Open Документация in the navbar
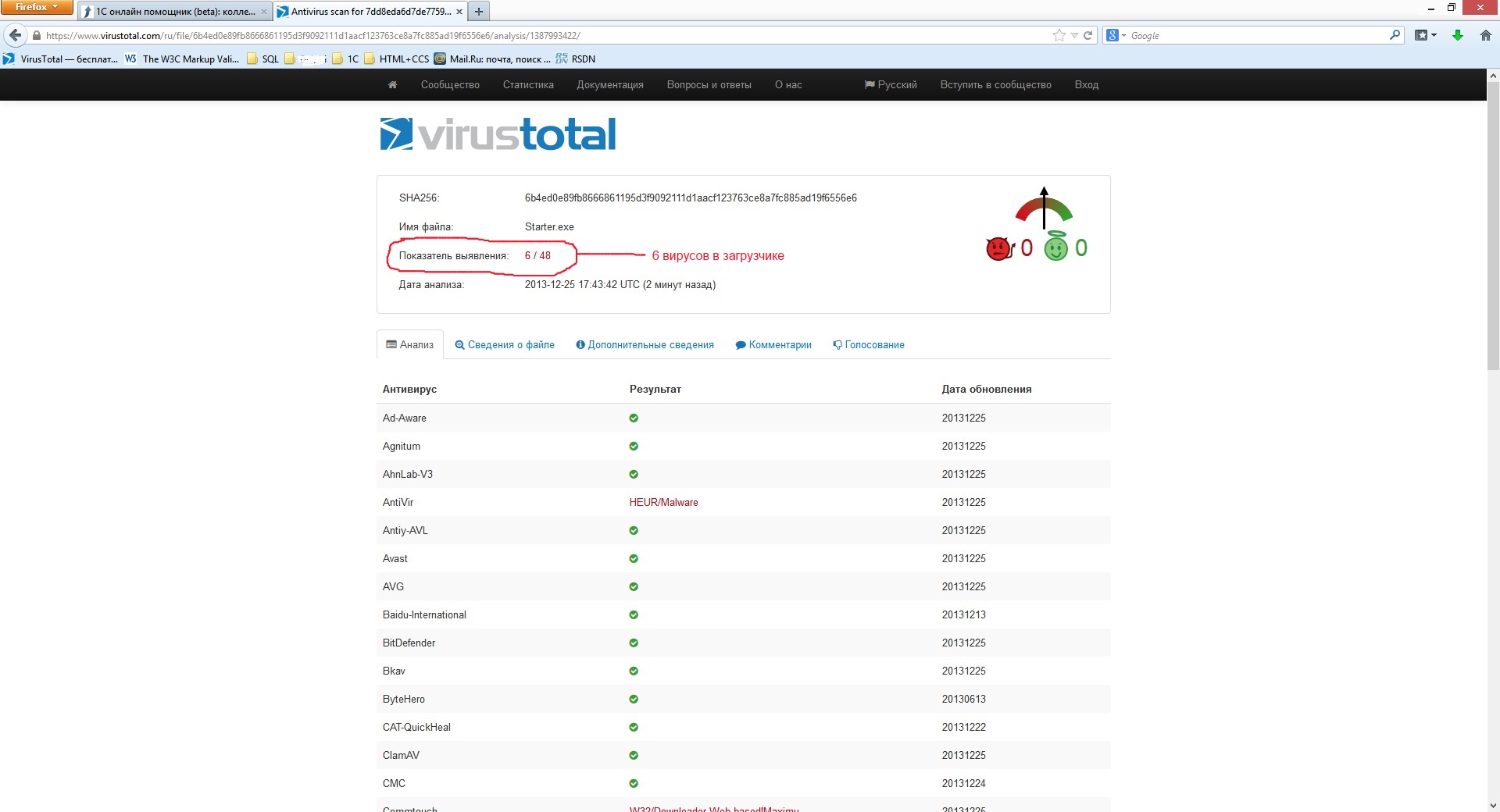Image resolution: width=1500 pixels, height=812 pixels. click(610, 84)
